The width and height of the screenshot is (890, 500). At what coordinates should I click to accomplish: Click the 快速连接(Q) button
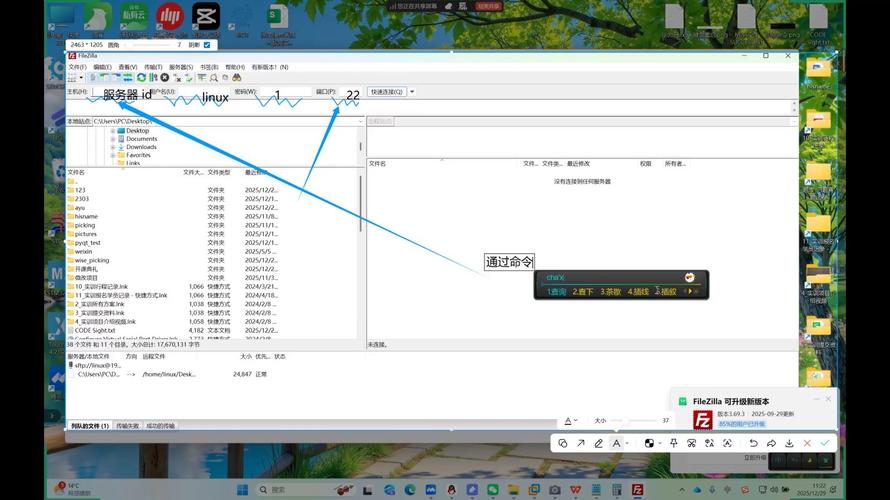[386, 92]
